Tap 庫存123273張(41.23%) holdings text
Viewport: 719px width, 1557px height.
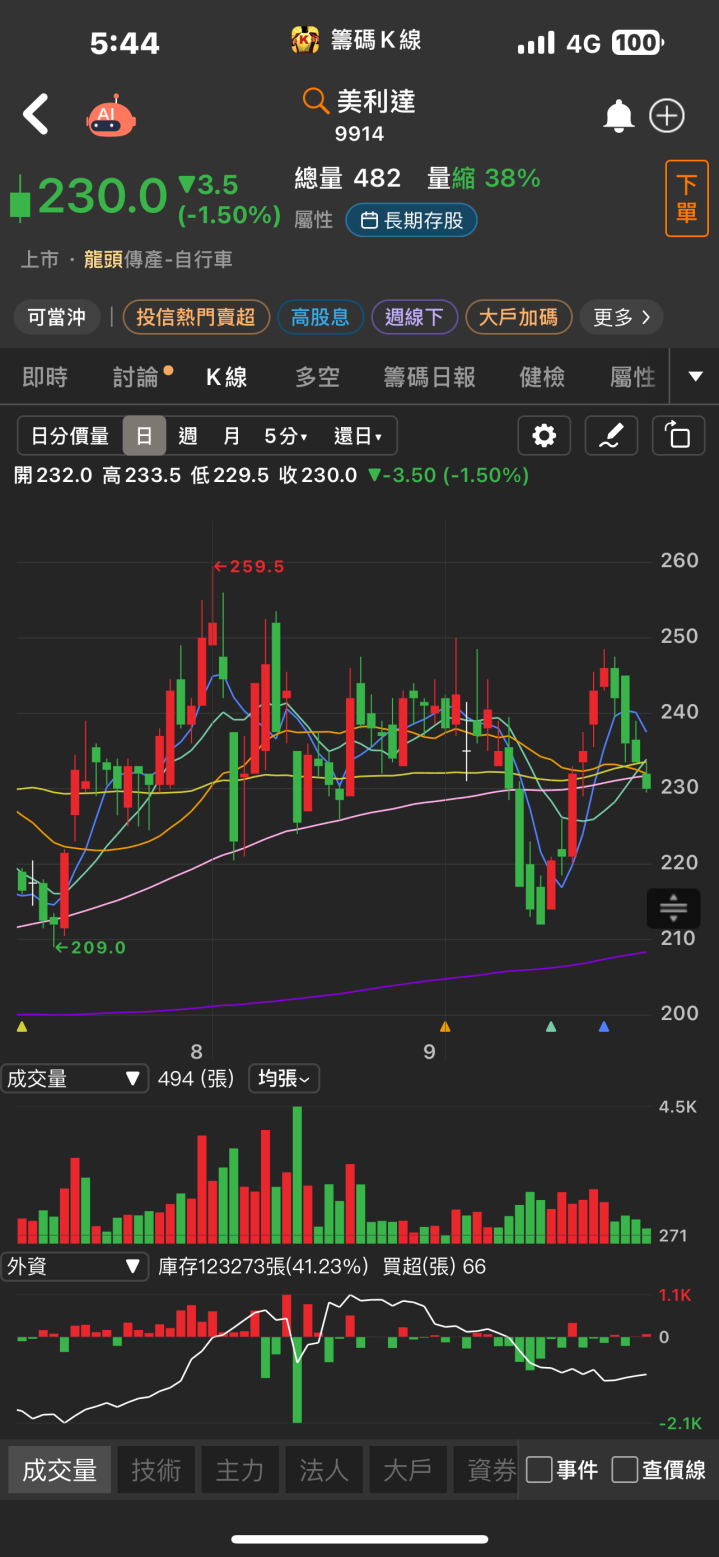[264, 1266]
